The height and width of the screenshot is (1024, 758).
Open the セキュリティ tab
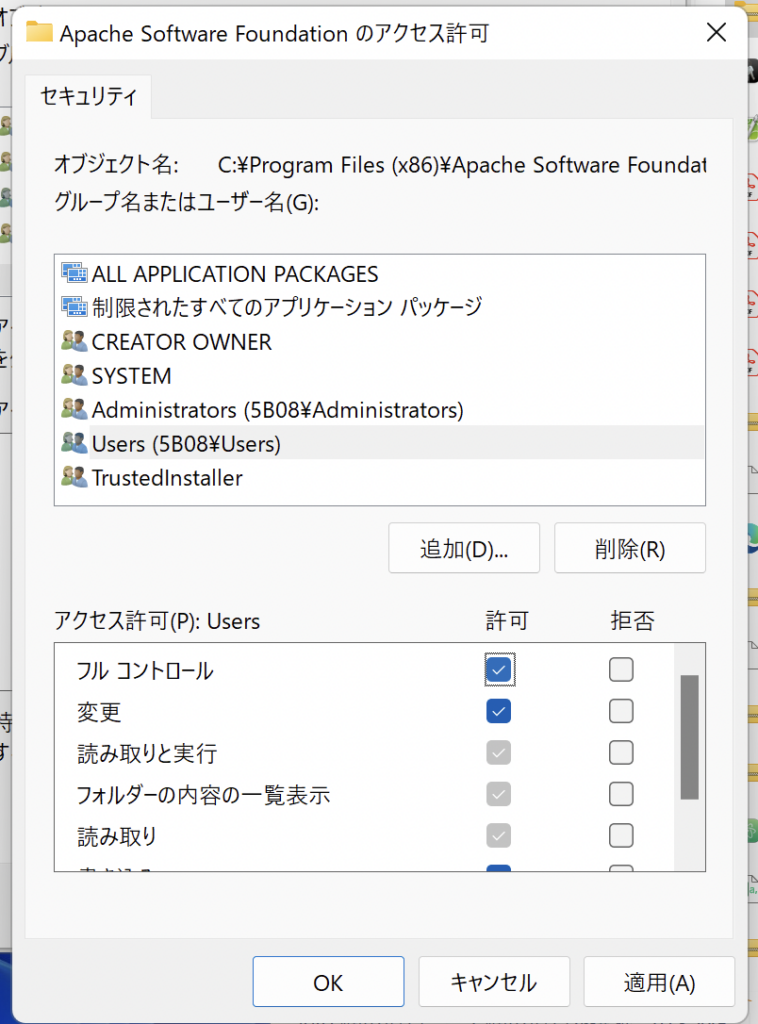coord(89,97)
